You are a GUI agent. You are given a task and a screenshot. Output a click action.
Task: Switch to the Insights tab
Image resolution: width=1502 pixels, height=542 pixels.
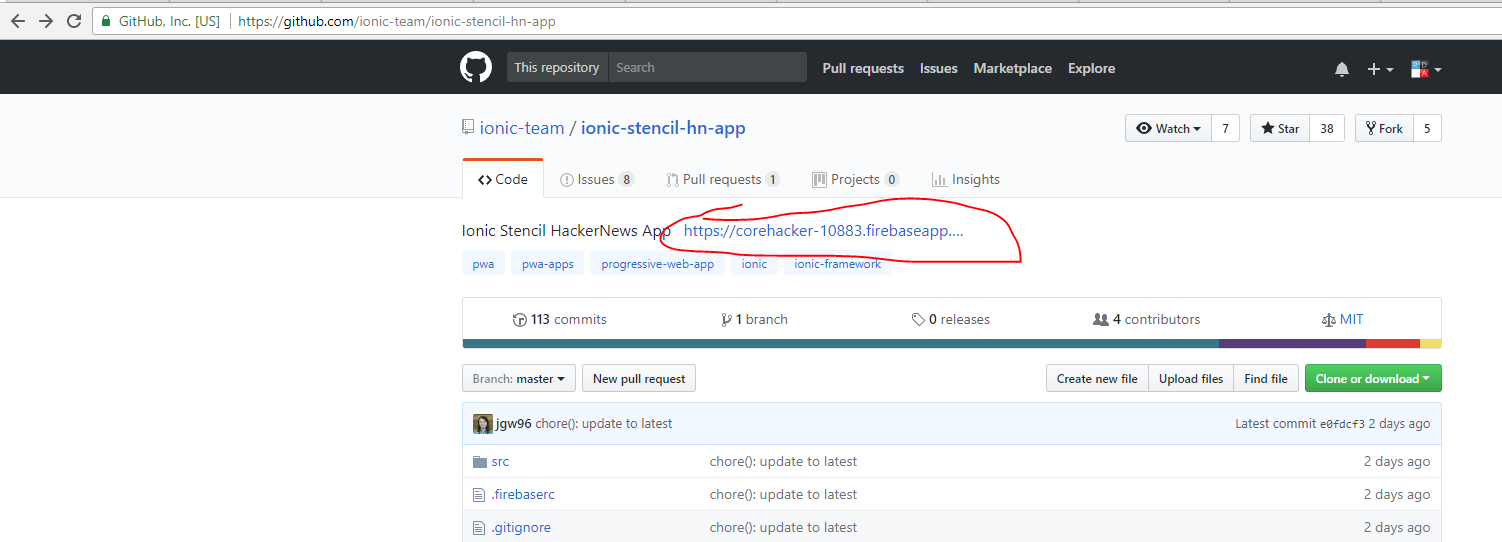965,179
